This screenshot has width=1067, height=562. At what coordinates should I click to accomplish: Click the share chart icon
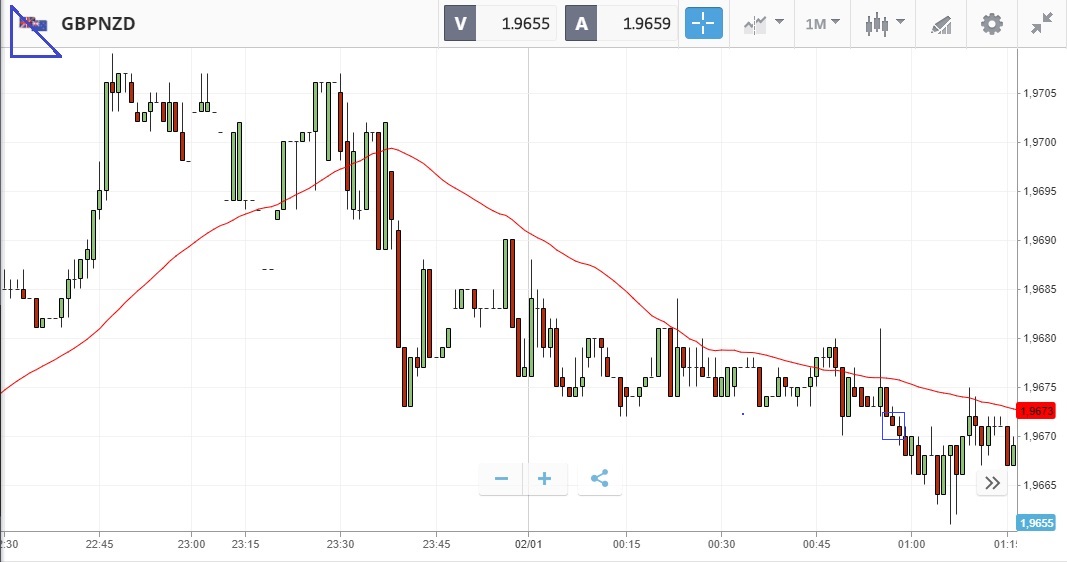coord(599,479)
